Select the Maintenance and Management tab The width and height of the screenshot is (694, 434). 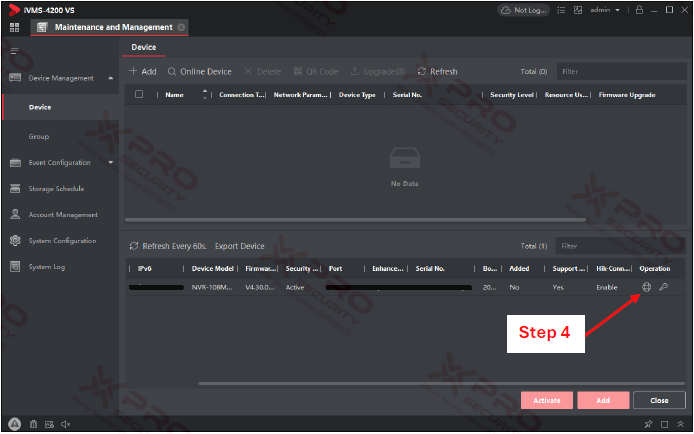point(109,27)
